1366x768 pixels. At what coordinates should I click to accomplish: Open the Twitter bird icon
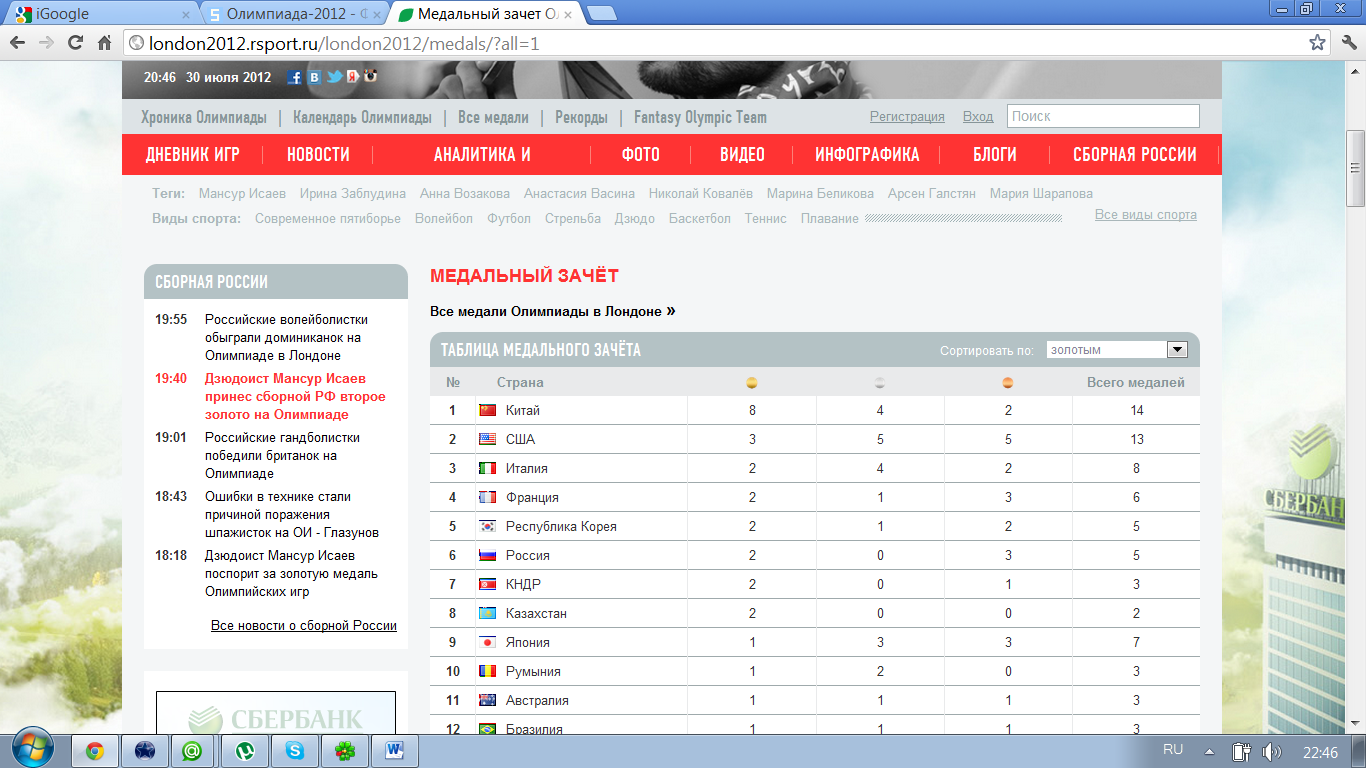pyautogui.click(x=334, y=77)
